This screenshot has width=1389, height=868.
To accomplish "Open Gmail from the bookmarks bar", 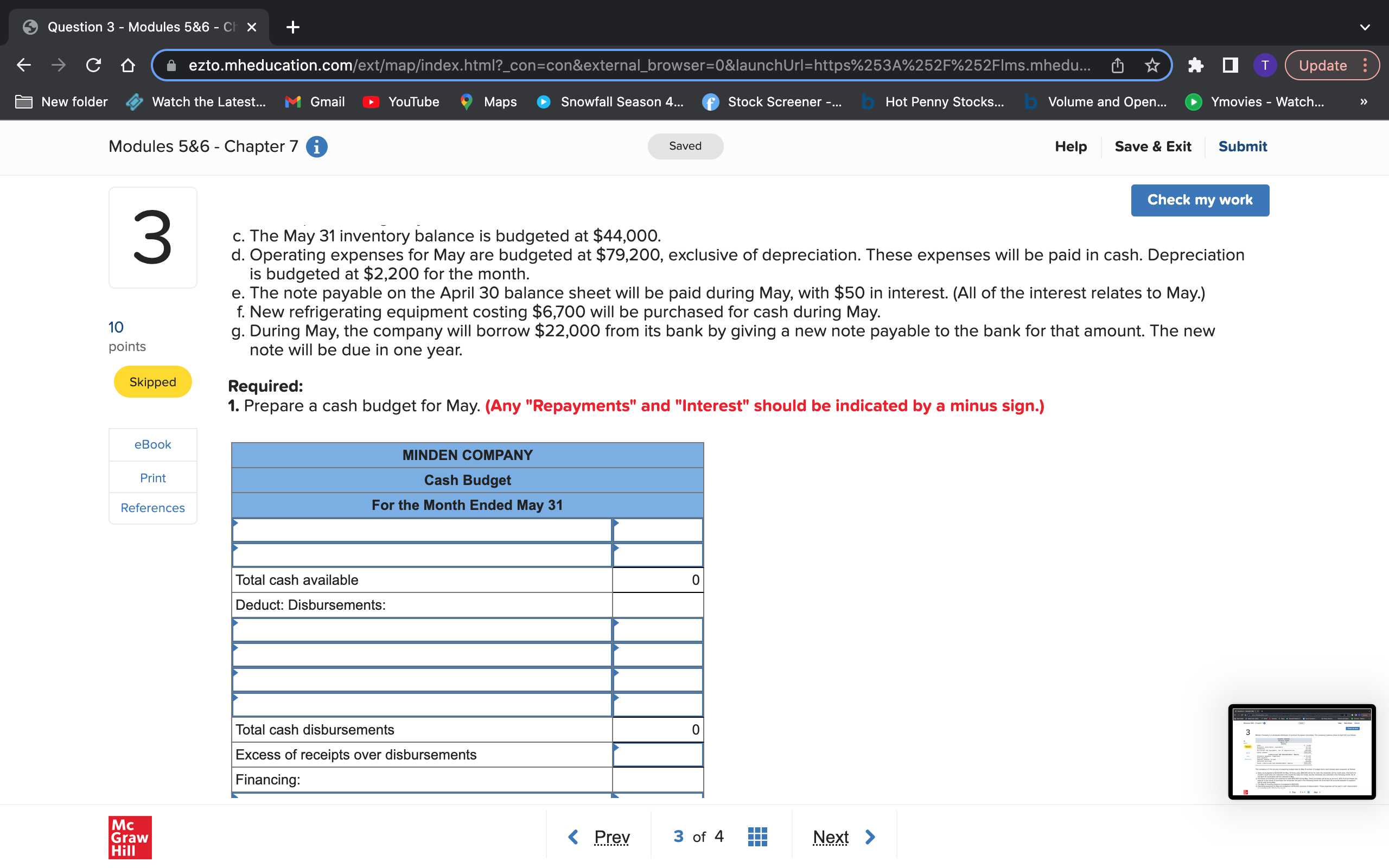I will tap(315, 101).
